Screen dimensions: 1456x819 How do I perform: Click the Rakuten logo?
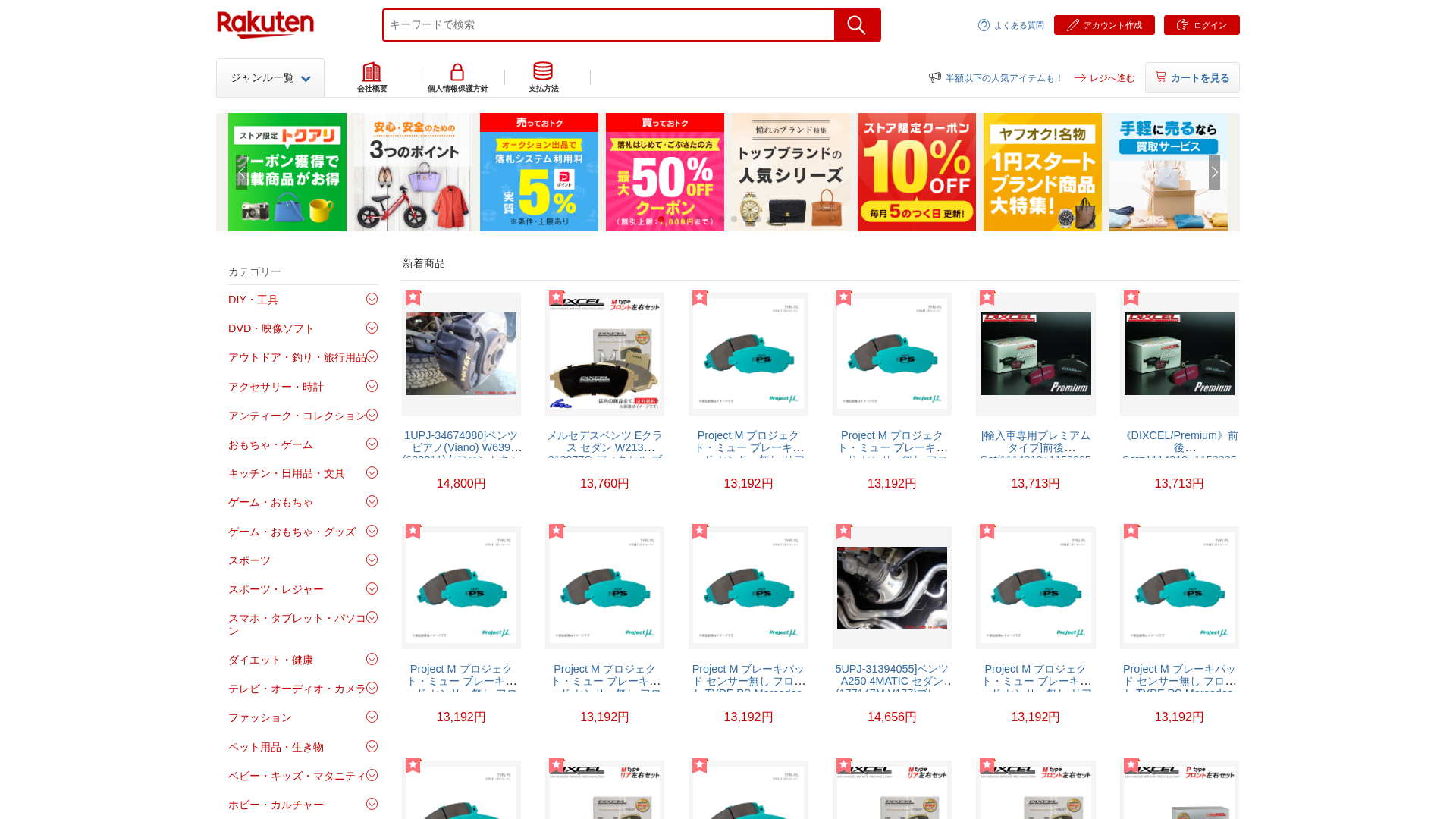point(265,25)
